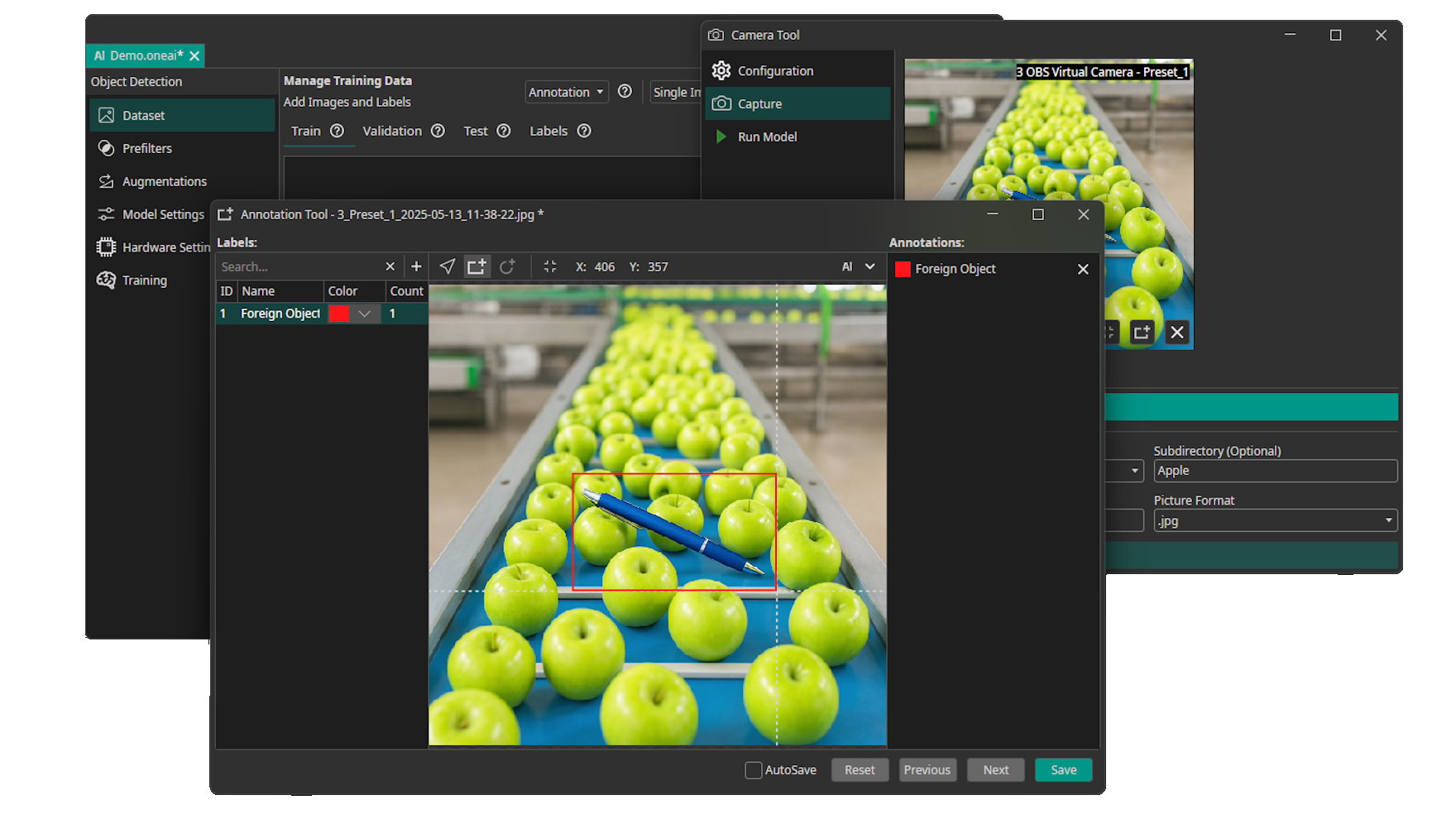Open the Picture Format .jpg dropdown
This screenshot has height=819, width=1456.
coord(1275,520)
